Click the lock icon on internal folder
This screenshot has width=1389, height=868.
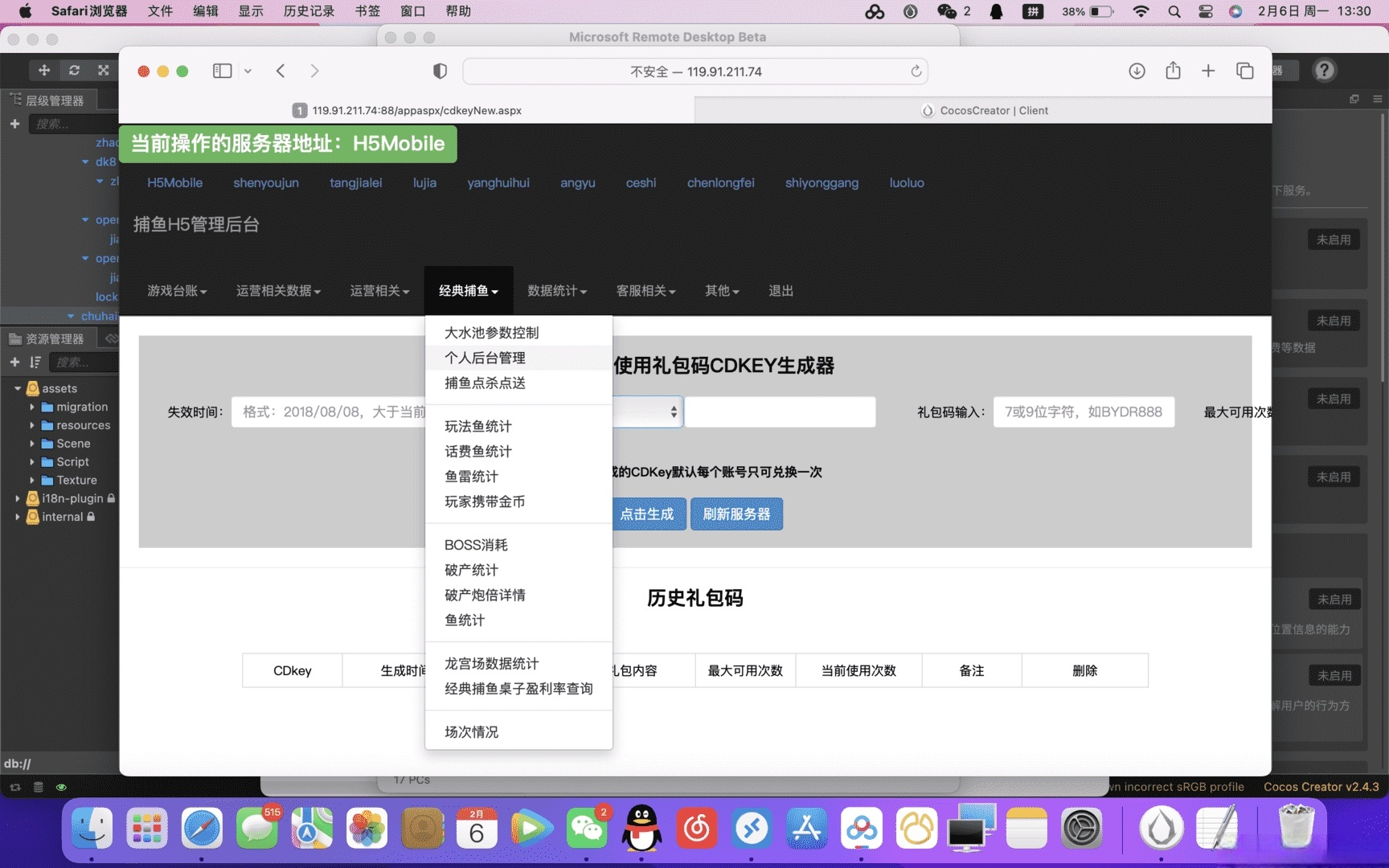coord(92,517)
